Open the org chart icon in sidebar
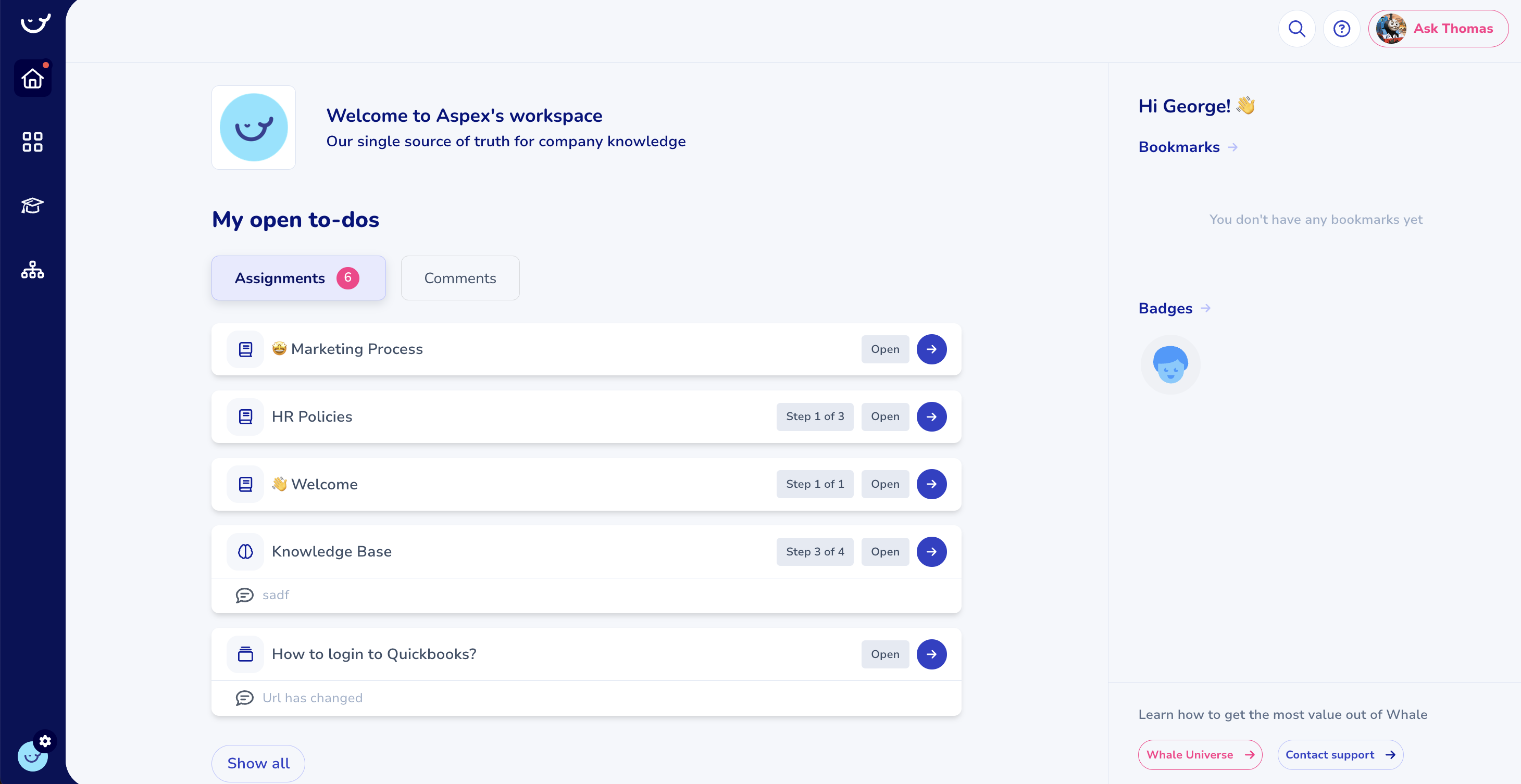1521x784 pixels. (32, 270)
